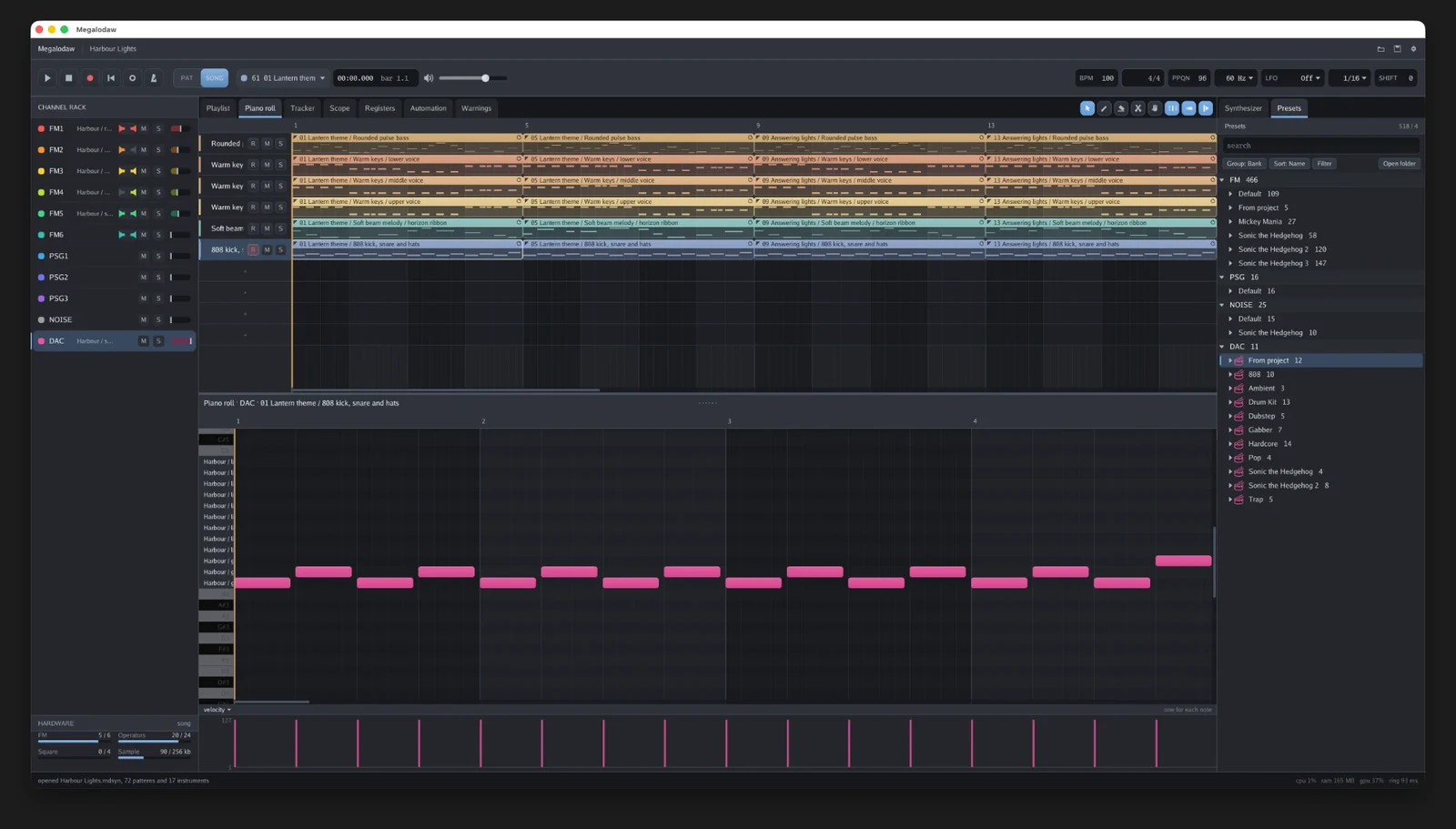The image size is (1456, 829).
Task: Open the Automation tab
Action: 428,108
